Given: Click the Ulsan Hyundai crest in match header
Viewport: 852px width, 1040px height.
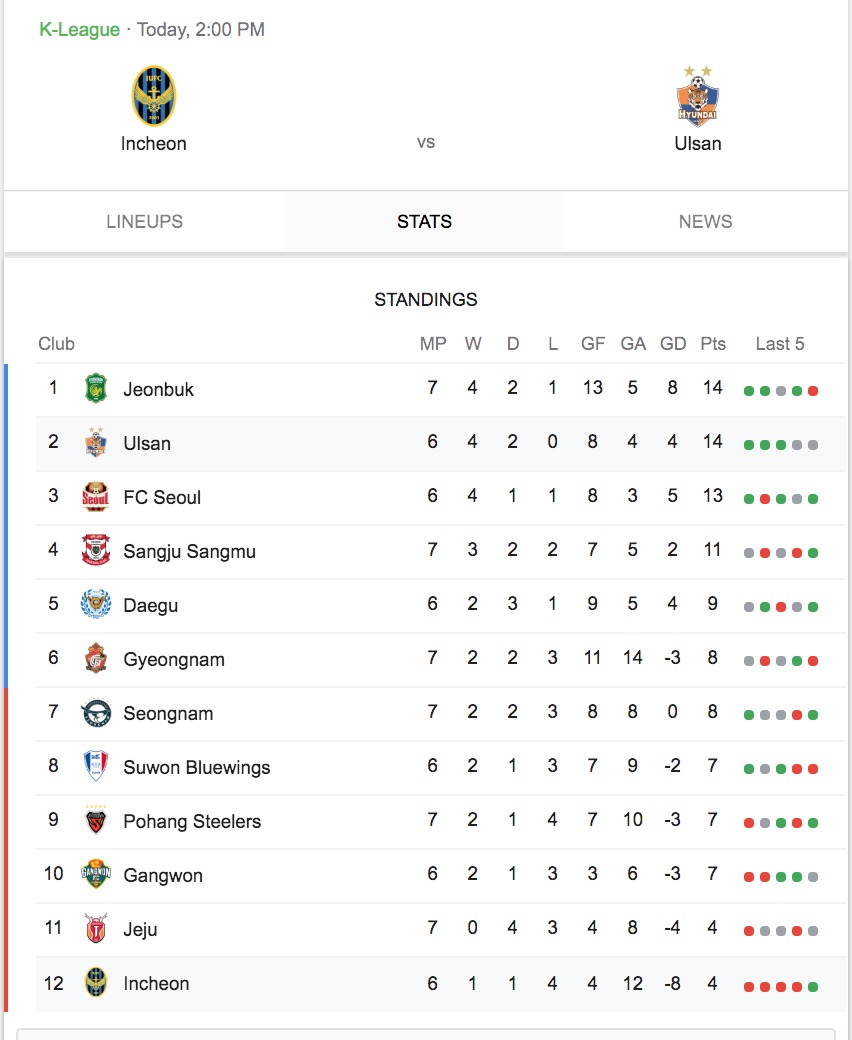Looking at the screenshot, I should [x=698, y=96].
